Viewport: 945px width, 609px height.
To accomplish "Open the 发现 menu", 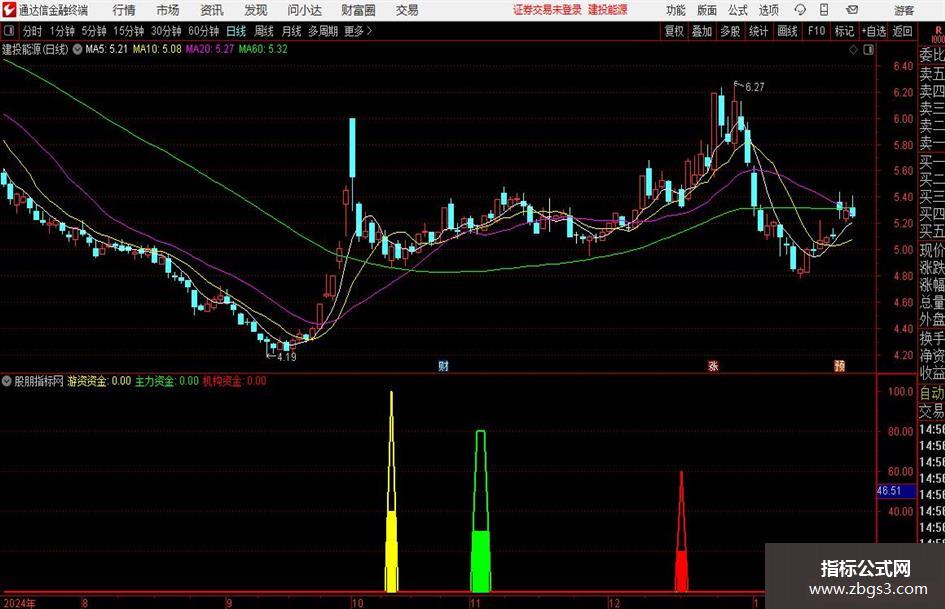I will pyautogui.click(x=256, y=10).
